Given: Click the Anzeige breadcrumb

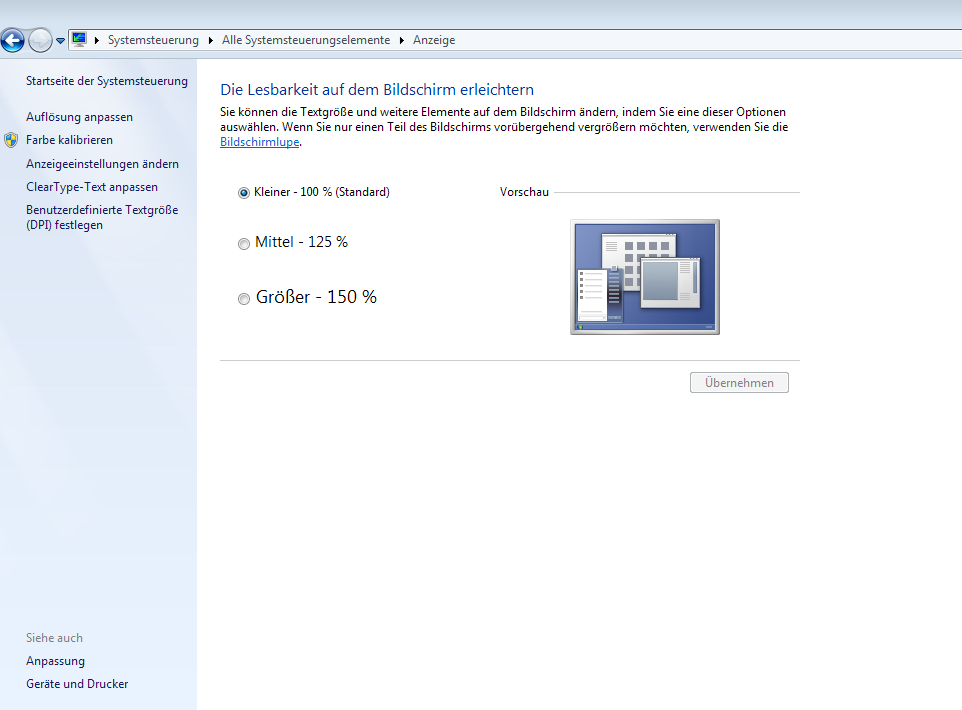Looking at the screenshot, I should pyautogui.click(x=434, y=40).
